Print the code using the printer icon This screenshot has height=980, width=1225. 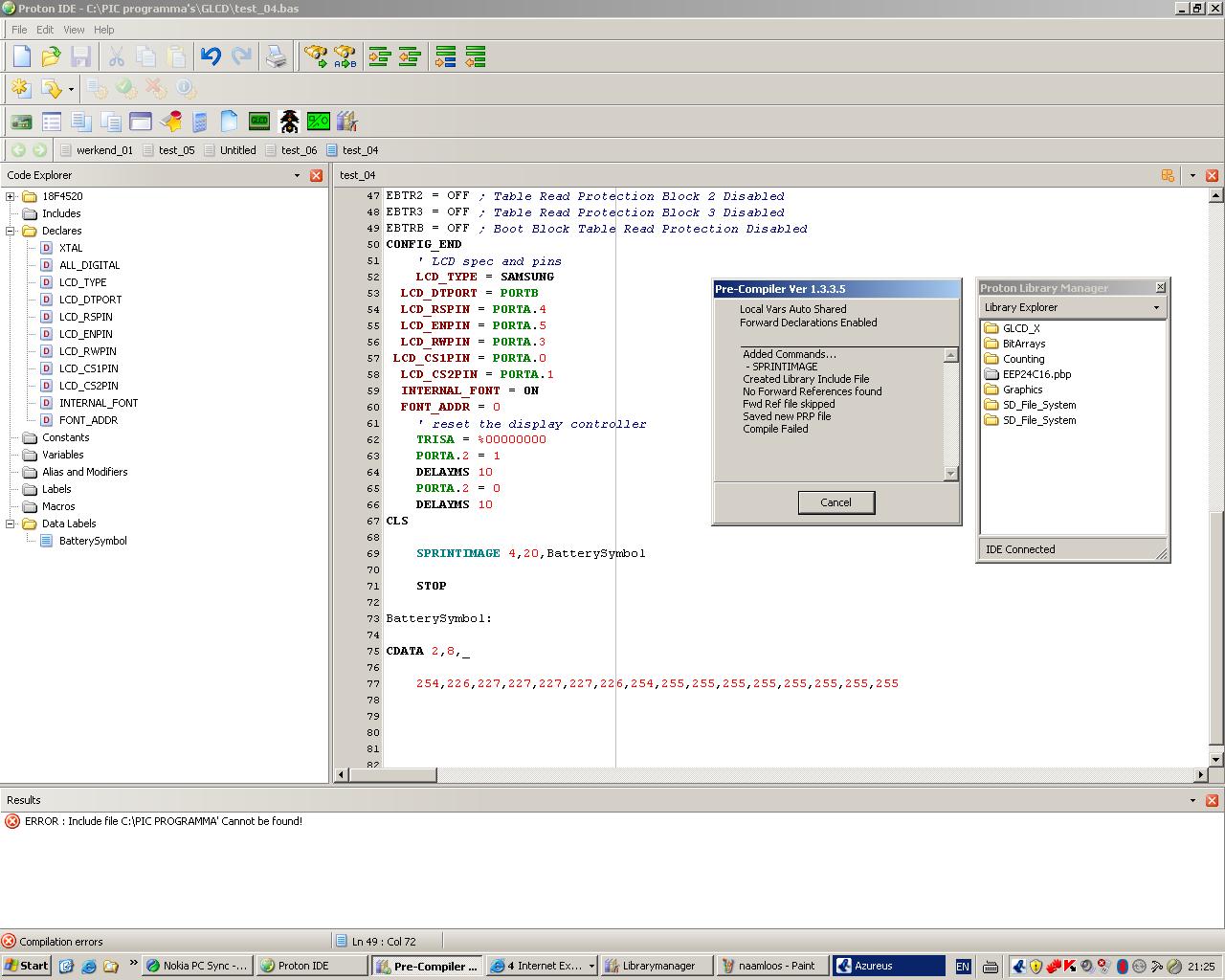(x=276, y=57)
